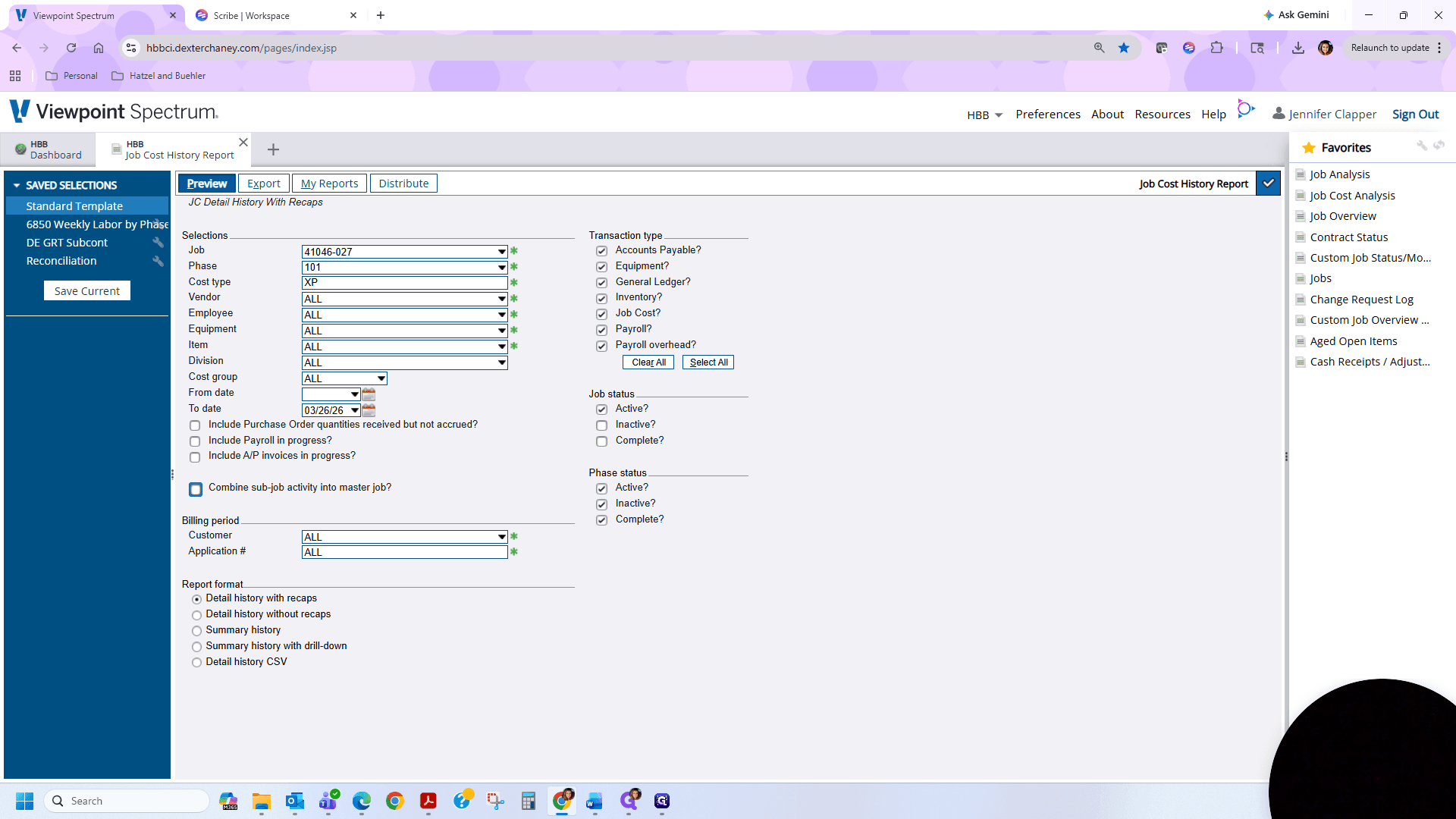The height and width of the screenshot is (819, 1456).
Task: Click the wrench icon beside DE GRT Subcont
Action: click(x=158, y=243)
